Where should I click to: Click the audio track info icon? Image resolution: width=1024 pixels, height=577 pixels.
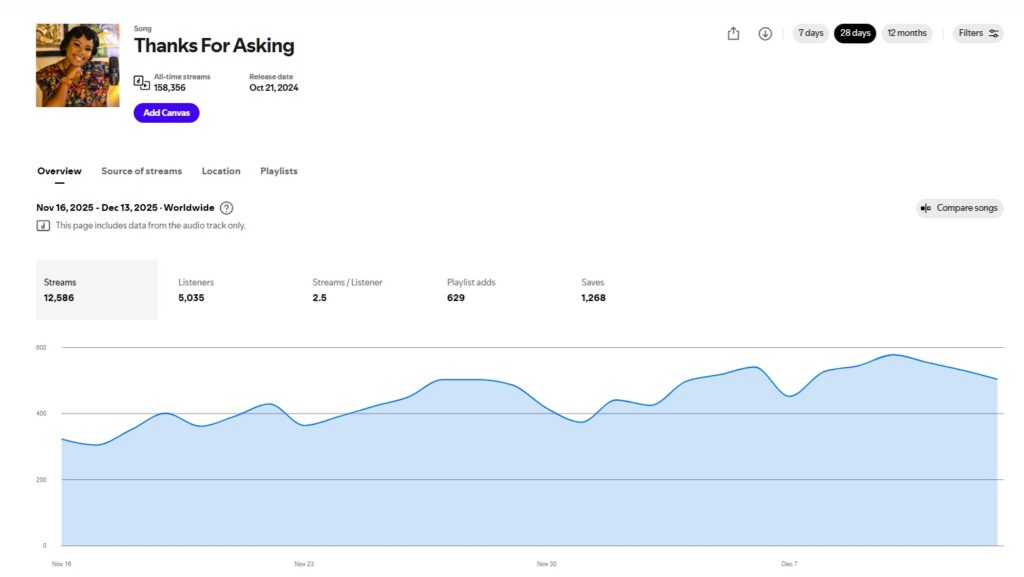[x=43, y=226]
